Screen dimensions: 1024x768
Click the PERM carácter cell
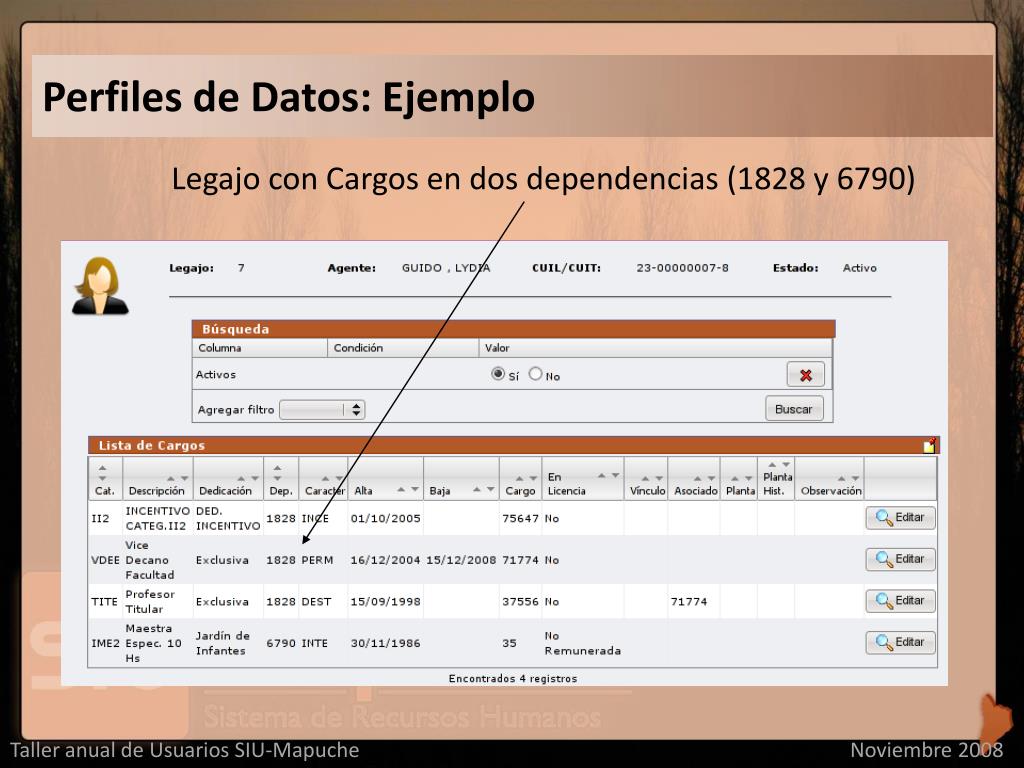pyautogui.click(x=317, y=560)
